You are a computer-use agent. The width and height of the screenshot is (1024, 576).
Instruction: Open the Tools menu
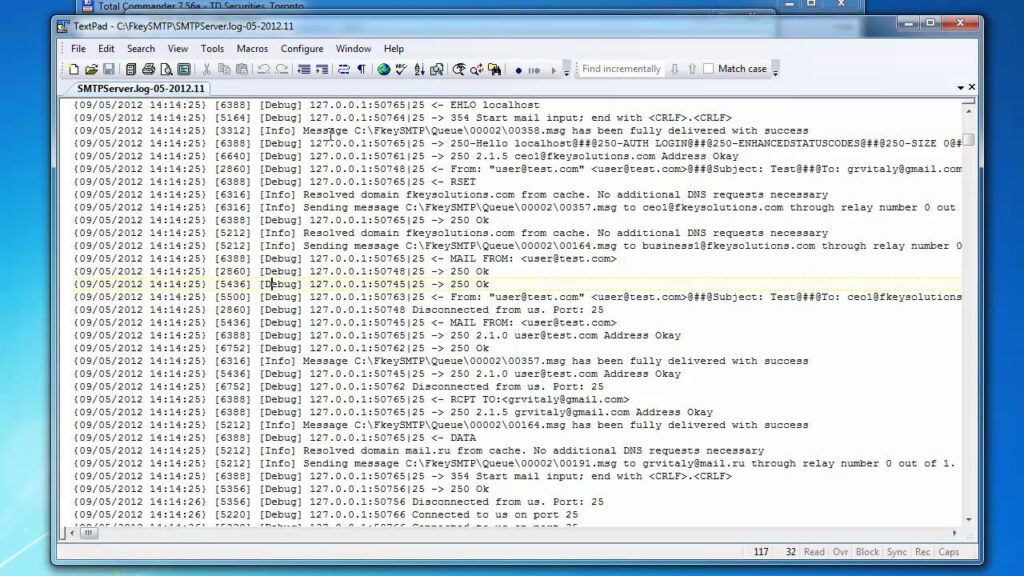point(212,48)
